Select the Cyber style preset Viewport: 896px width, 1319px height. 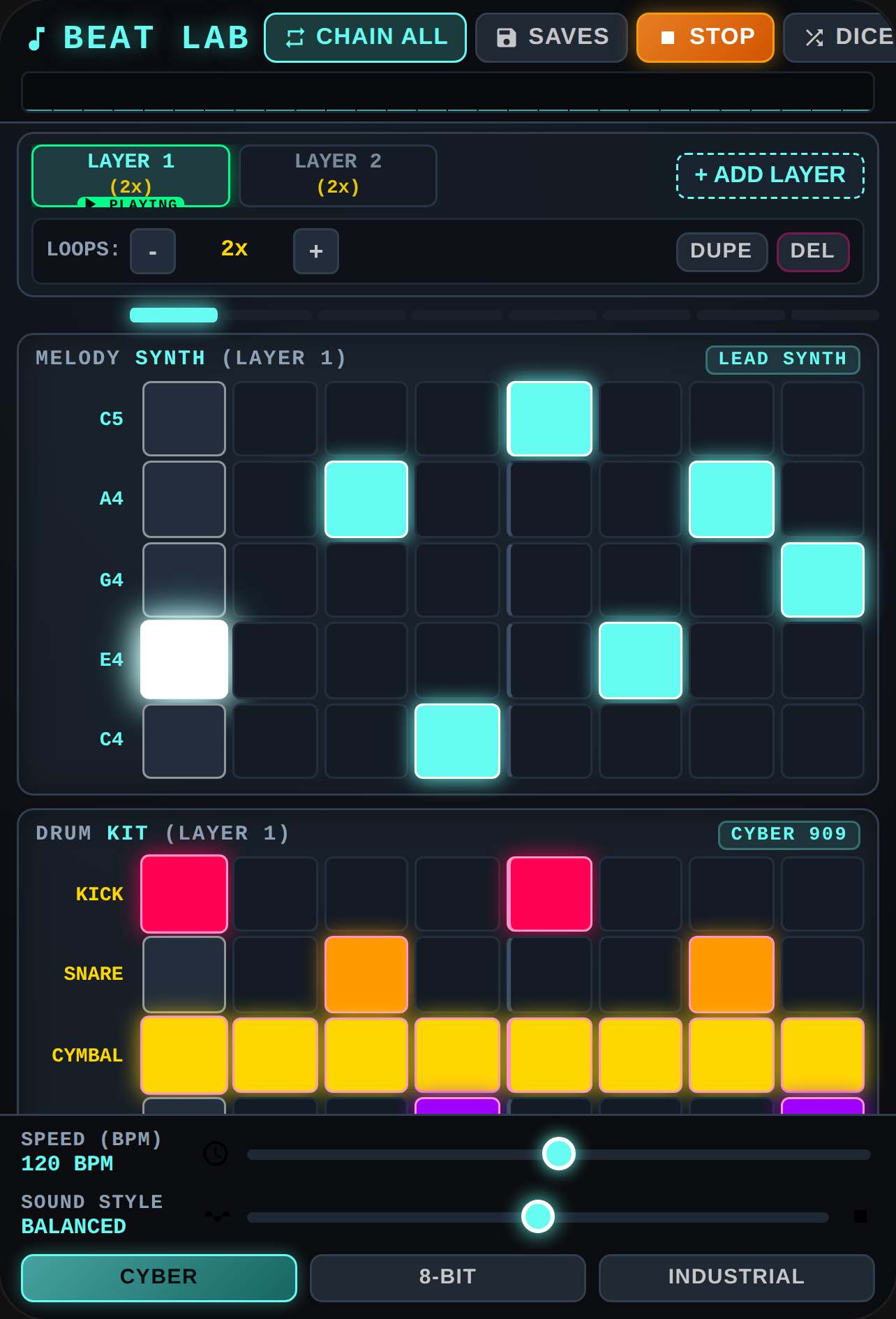click(159, 1278)
